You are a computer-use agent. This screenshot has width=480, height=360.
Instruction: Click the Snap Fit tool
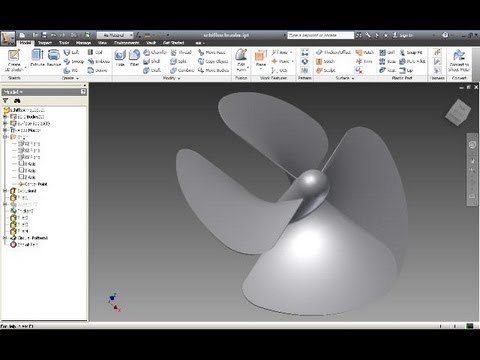411,52
